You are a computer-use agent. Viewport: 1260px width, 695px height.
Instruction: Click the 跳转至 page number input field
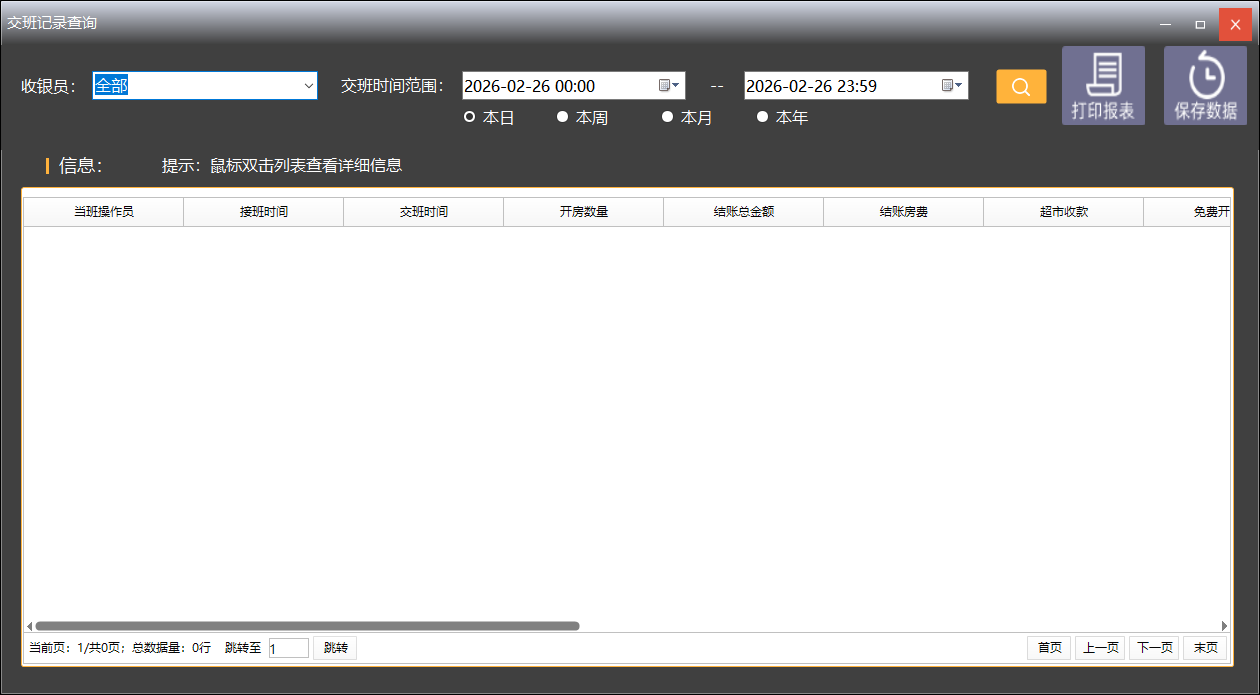tap(288, 648)
